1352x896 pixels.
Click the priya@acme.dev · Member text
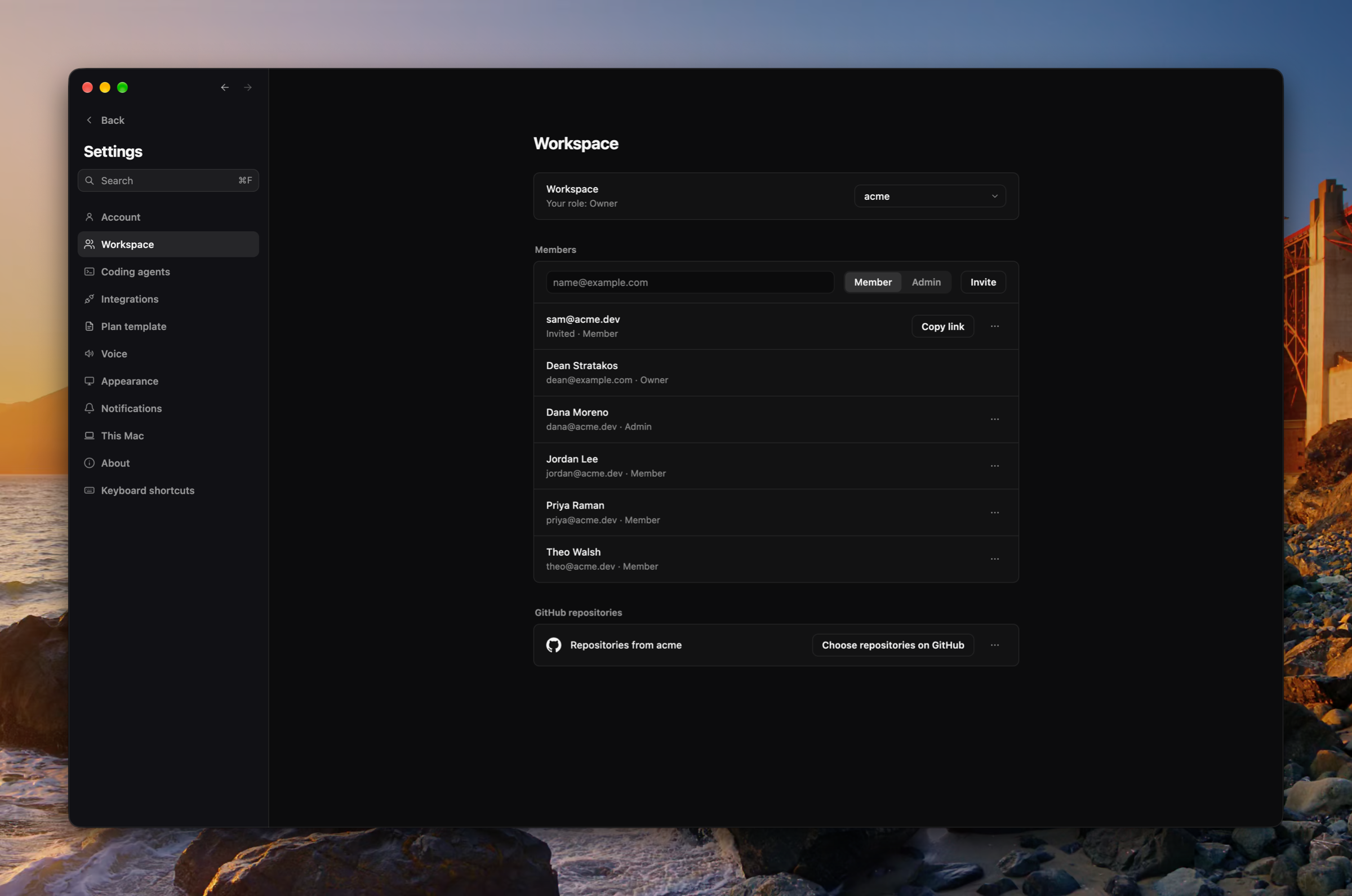click(x=603, y=520)
